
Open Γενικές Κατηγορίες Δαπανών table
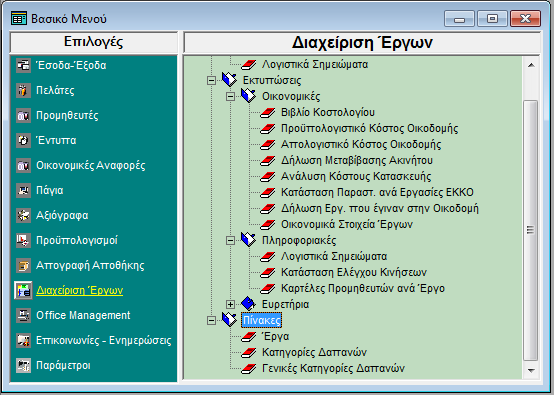coord(333,369)
